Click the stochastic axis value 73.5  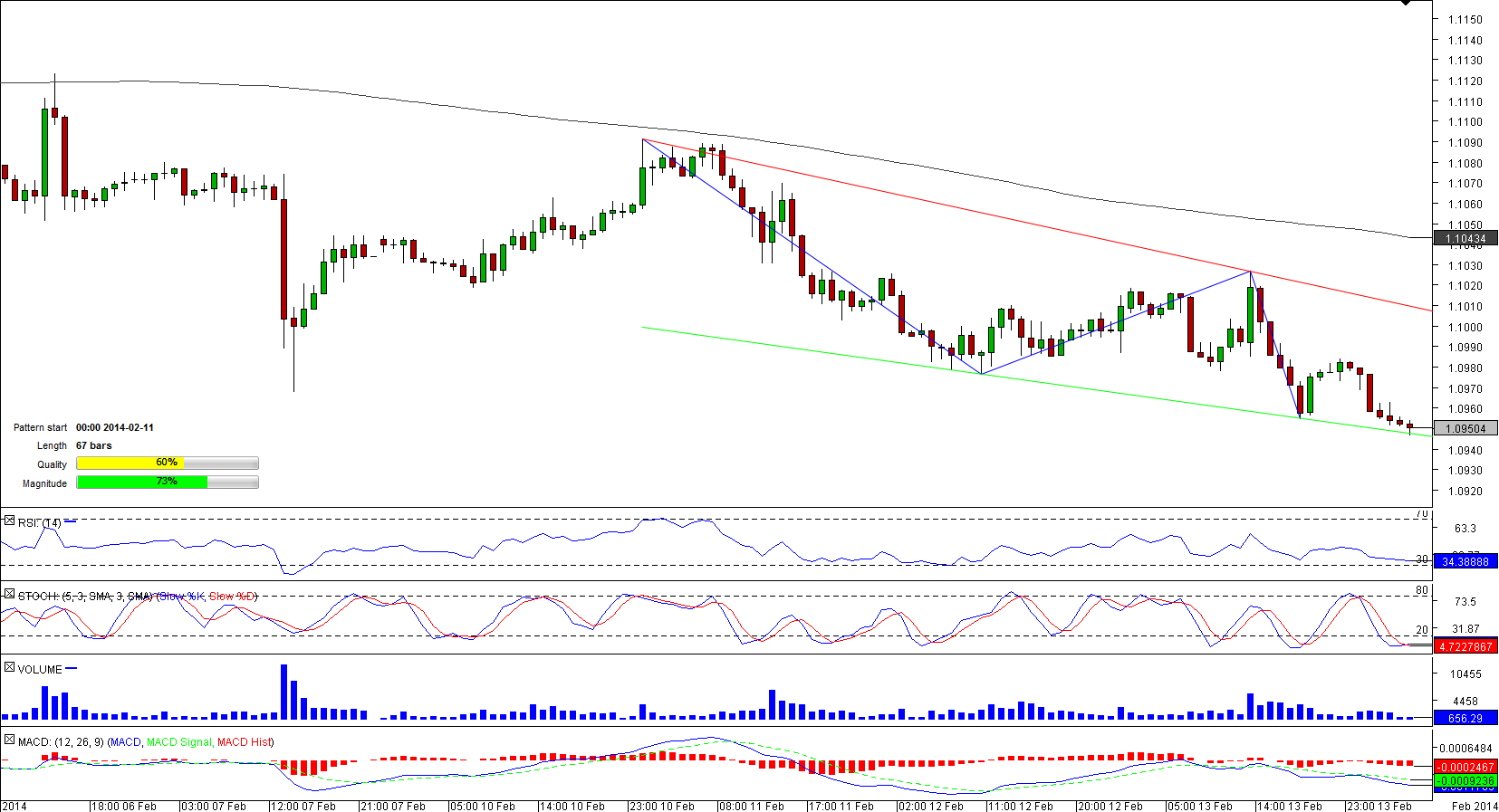click(1465, 602)
